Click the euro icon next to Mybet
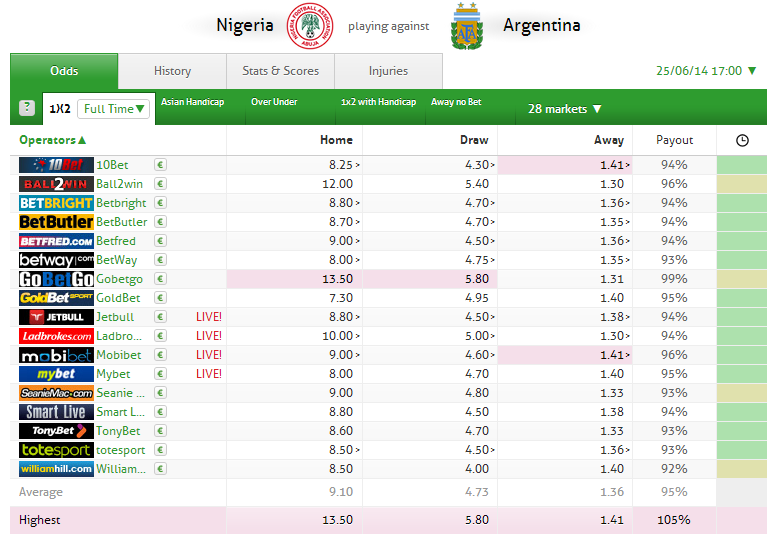 160,374
